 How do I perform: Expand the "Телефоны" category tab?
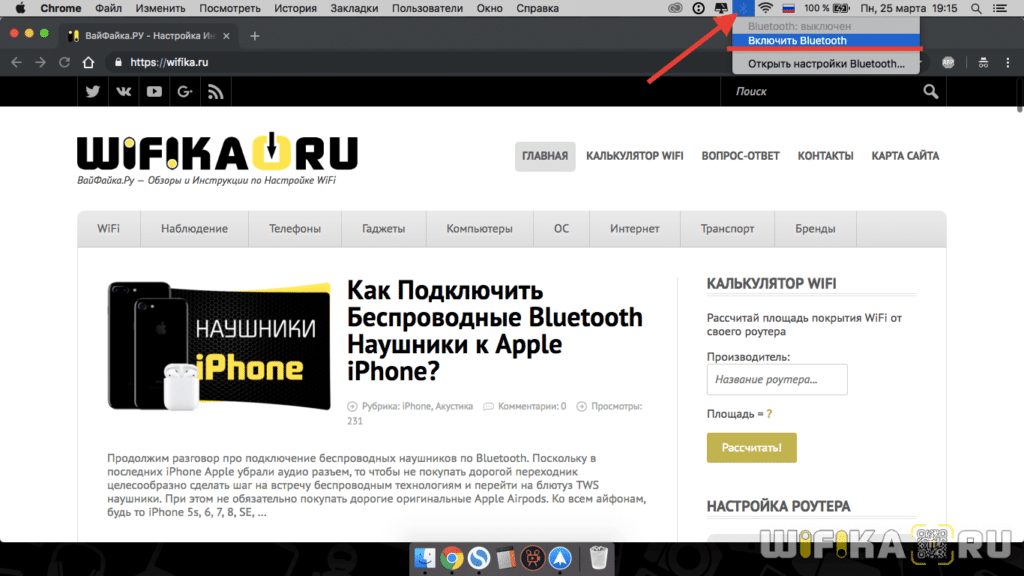click(x=295, y=228)
